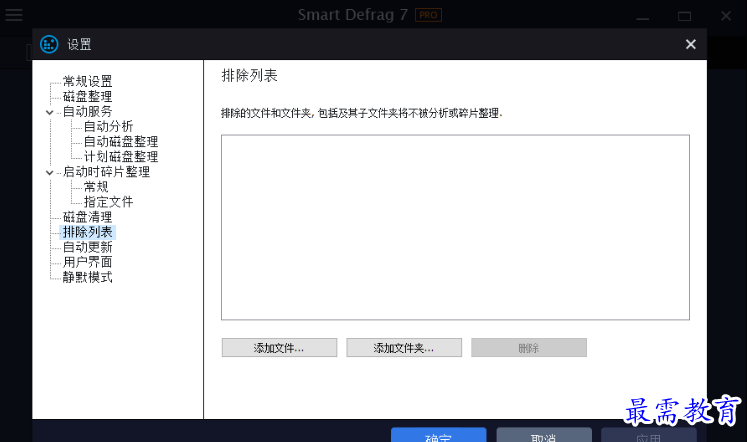Viewport: 747px width, 442px height.
Task: Open the 自动服务 settings category
Action: [x=88, y=111]
